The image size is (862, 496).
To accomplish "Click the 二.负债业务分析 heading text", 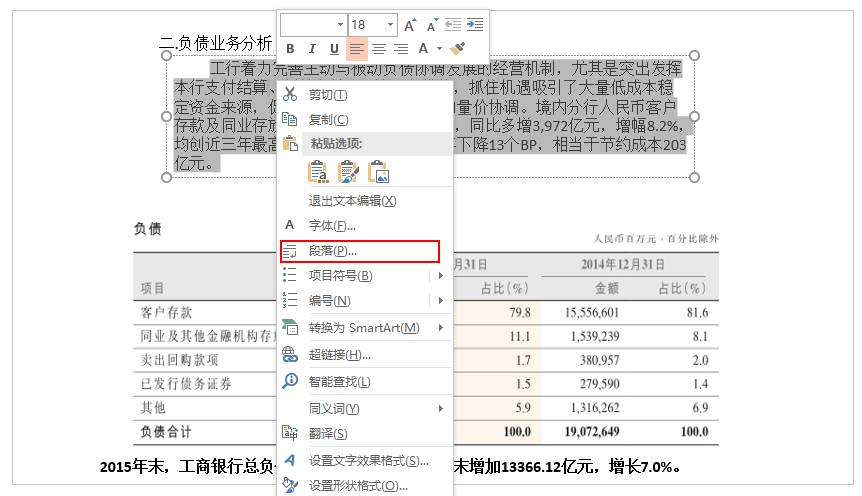I will [x=216, y=43].
